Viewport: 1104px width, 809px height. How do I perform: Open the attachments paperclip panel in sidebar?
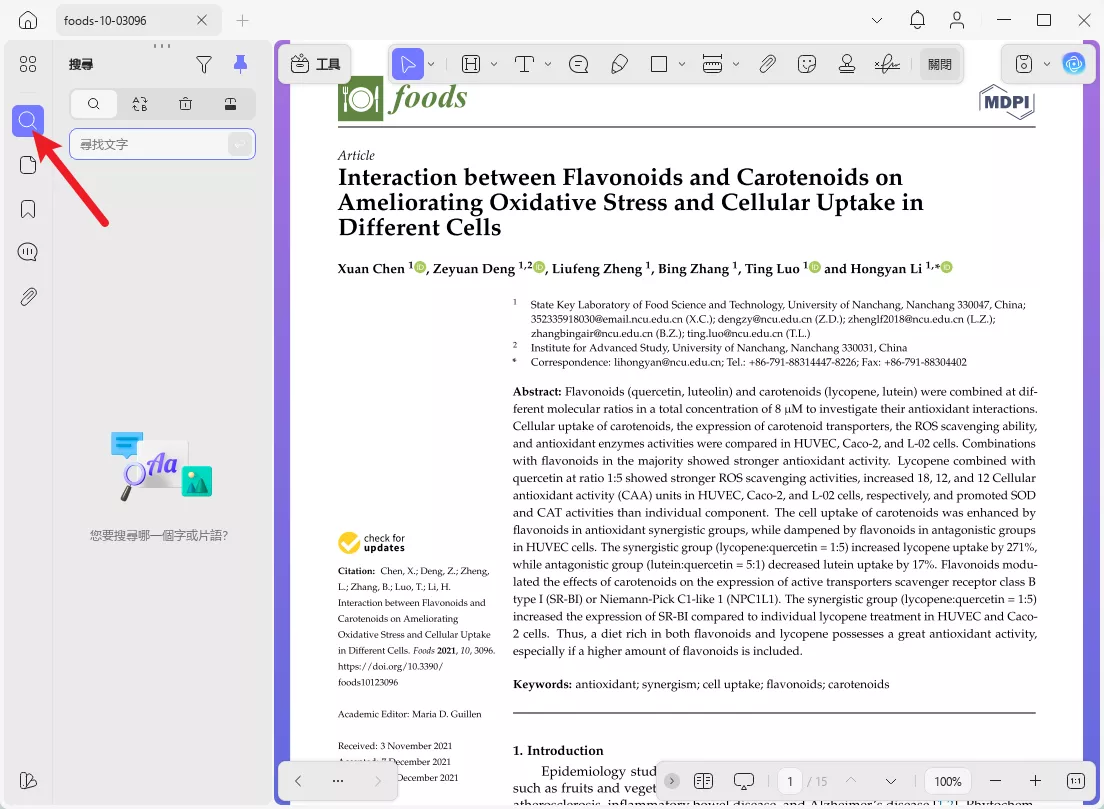point(28,297)
